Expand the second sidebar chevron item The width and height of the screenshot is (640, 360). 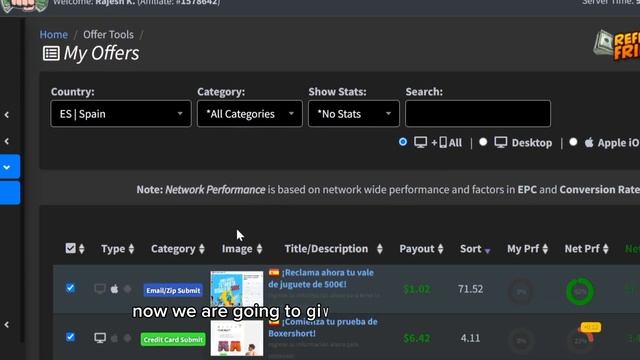(7, 141)
